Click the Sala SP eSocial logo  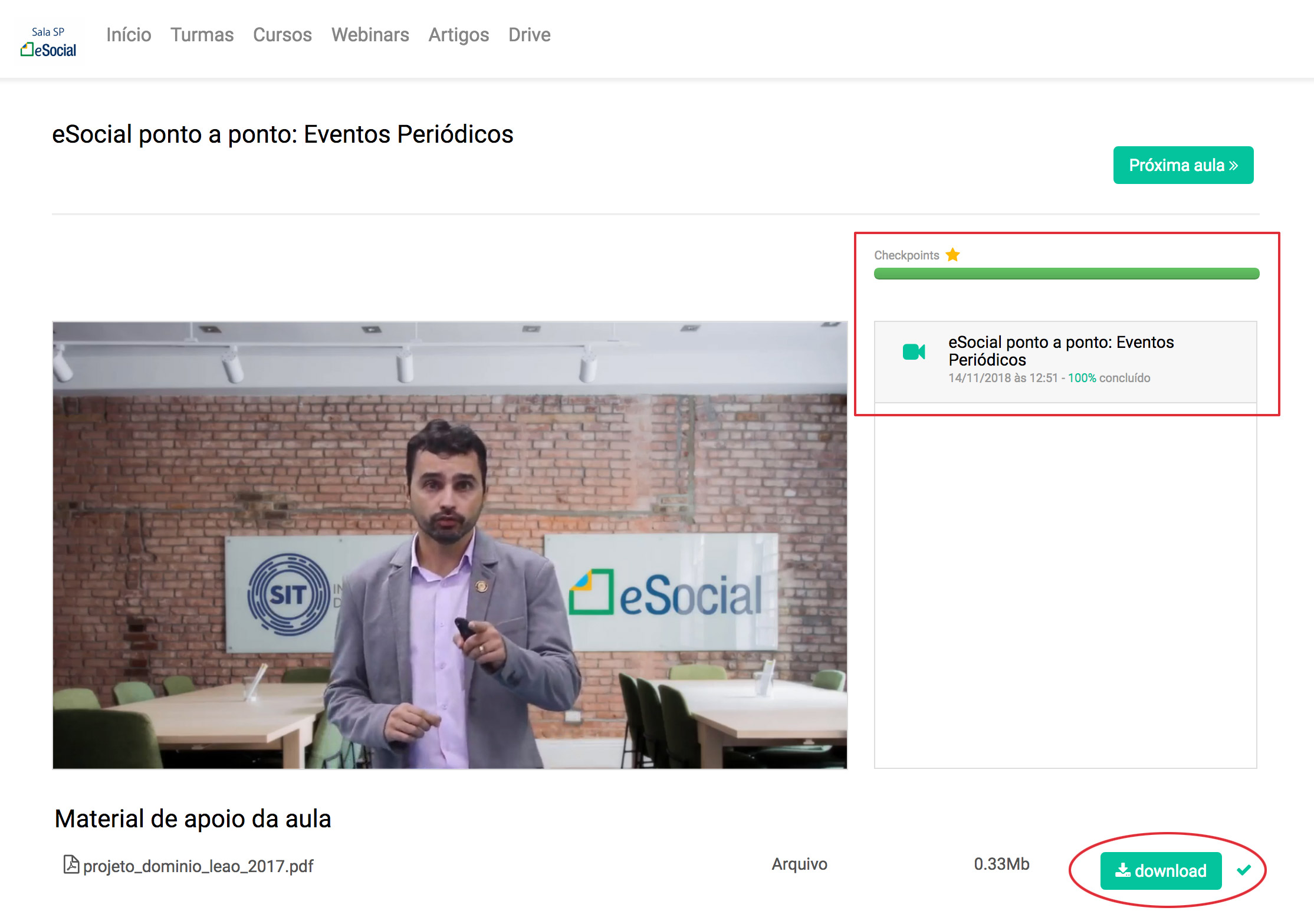pos(48,42)
